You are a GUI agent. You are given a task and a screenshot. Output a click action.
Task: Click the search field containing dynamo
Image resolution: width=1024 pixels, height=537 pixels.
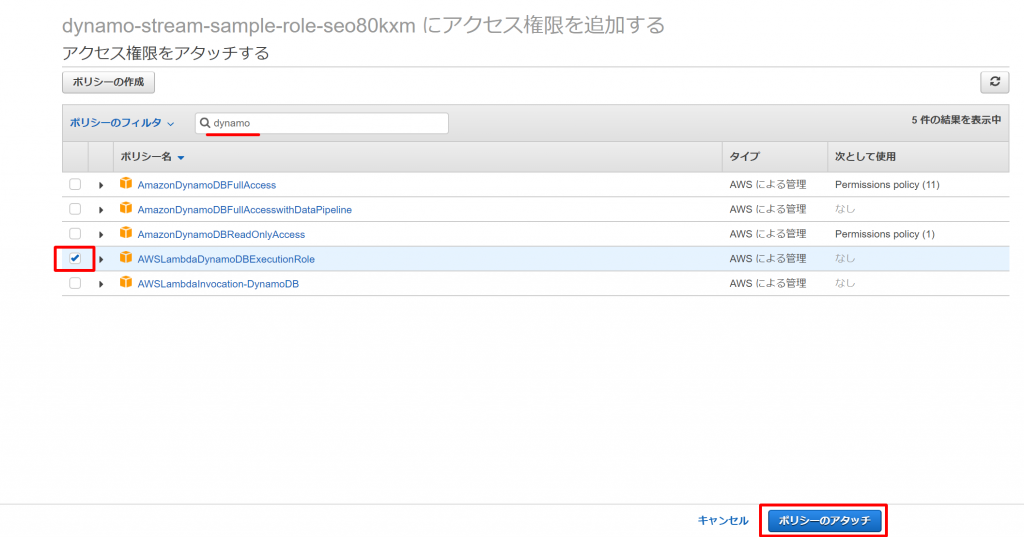click(322, 123)
